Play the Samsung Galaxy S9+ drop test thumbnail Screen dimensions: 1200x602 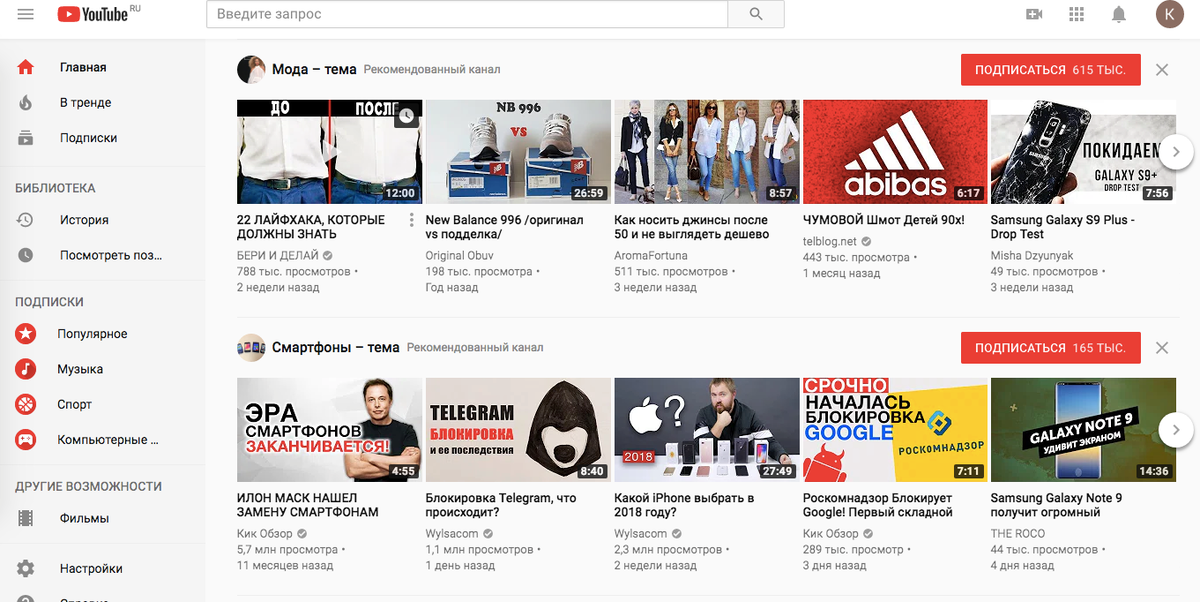[x=1083, y=152]
